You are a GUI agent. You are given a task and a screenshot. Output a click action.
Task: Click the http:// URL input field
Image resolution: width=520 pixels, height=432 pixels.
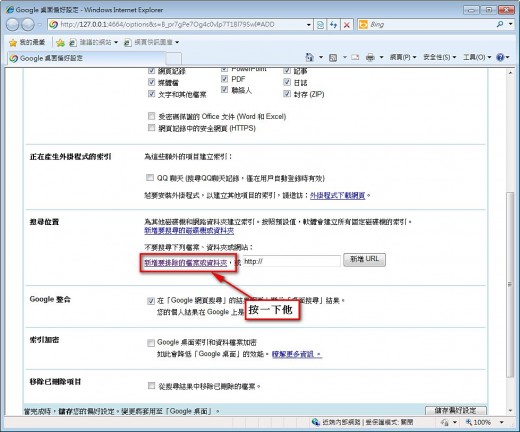(291, 261)
